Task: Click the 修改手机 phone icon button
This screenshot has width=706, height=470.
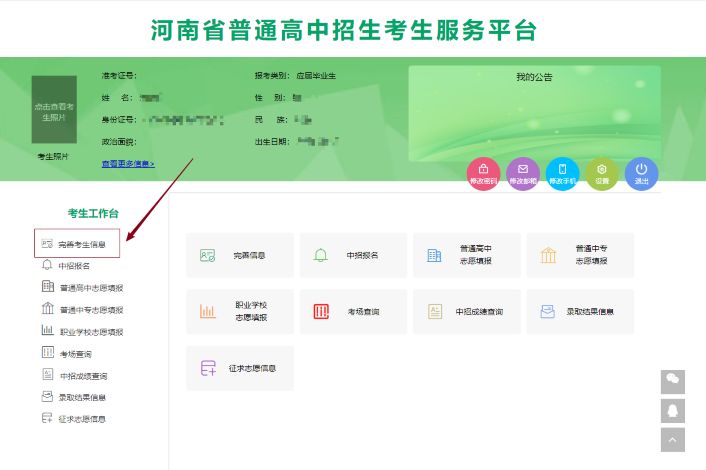Action: click(x=562, y=174)
